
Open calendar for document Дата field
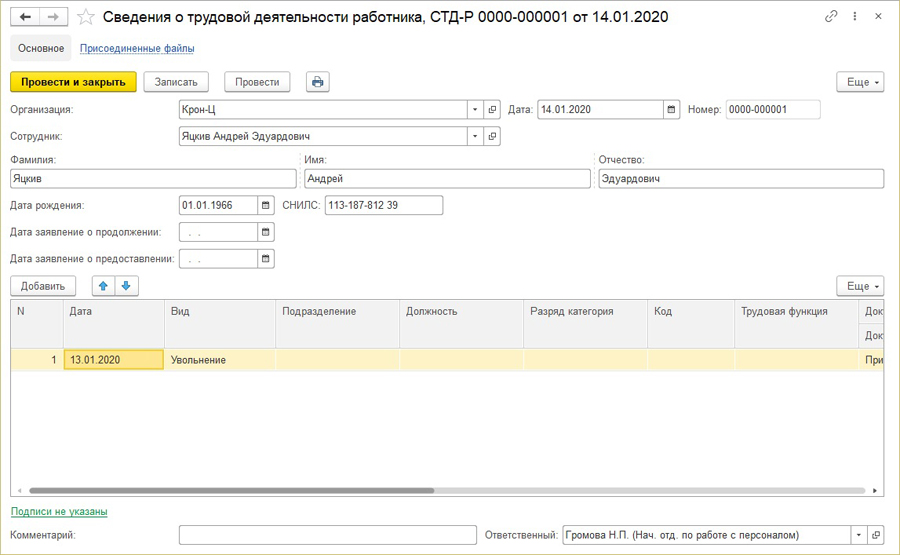[671, 109]
